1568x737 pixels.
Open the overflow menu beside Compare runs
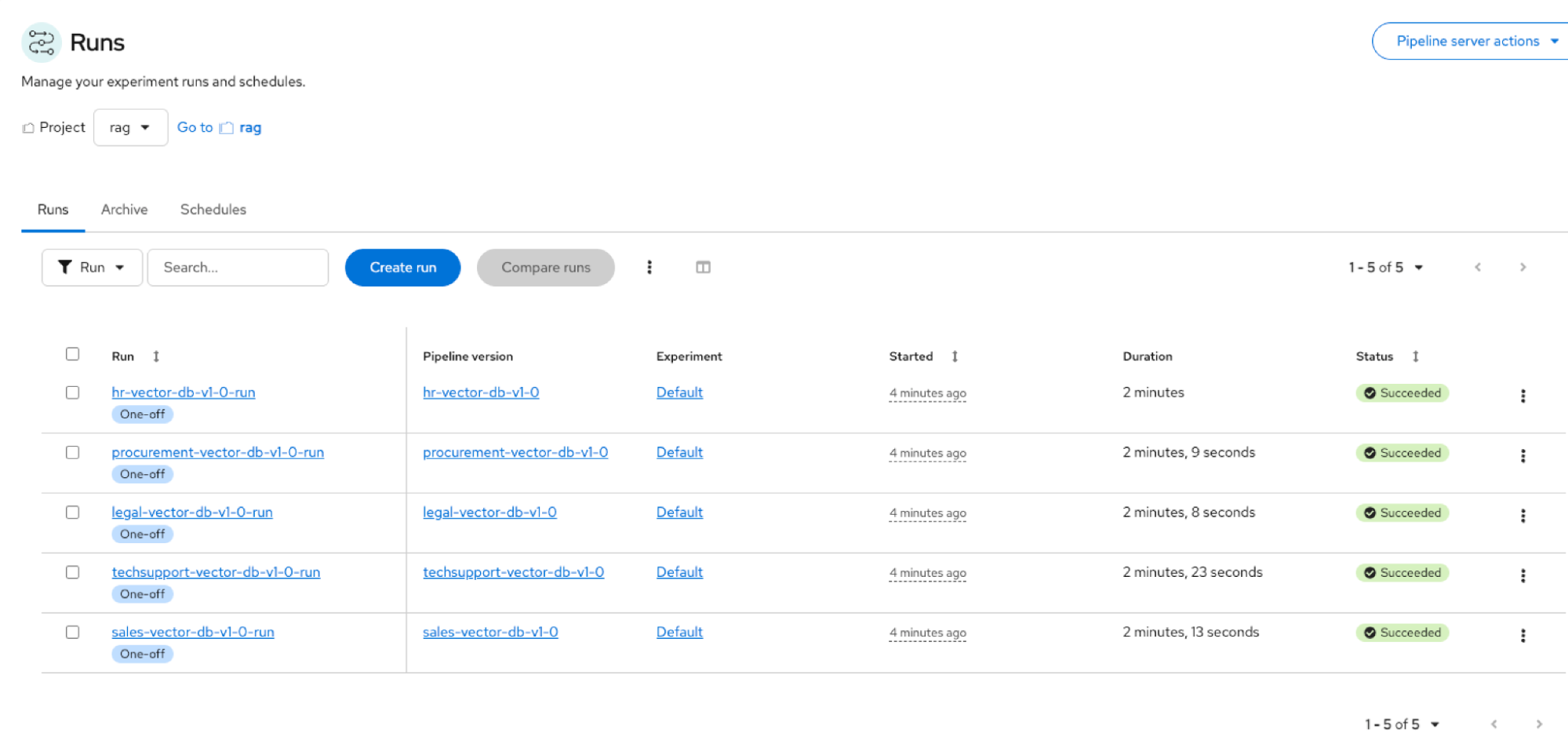point(649,267)
